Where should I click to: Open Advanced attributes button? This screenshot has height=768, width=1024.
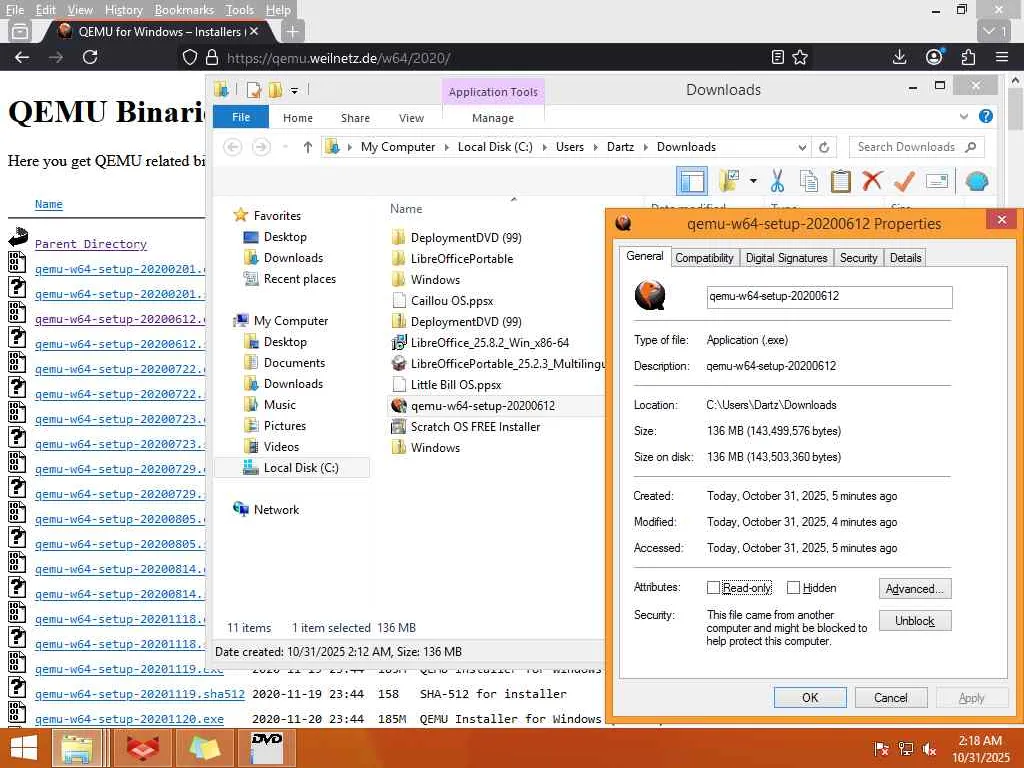[914, 588]
